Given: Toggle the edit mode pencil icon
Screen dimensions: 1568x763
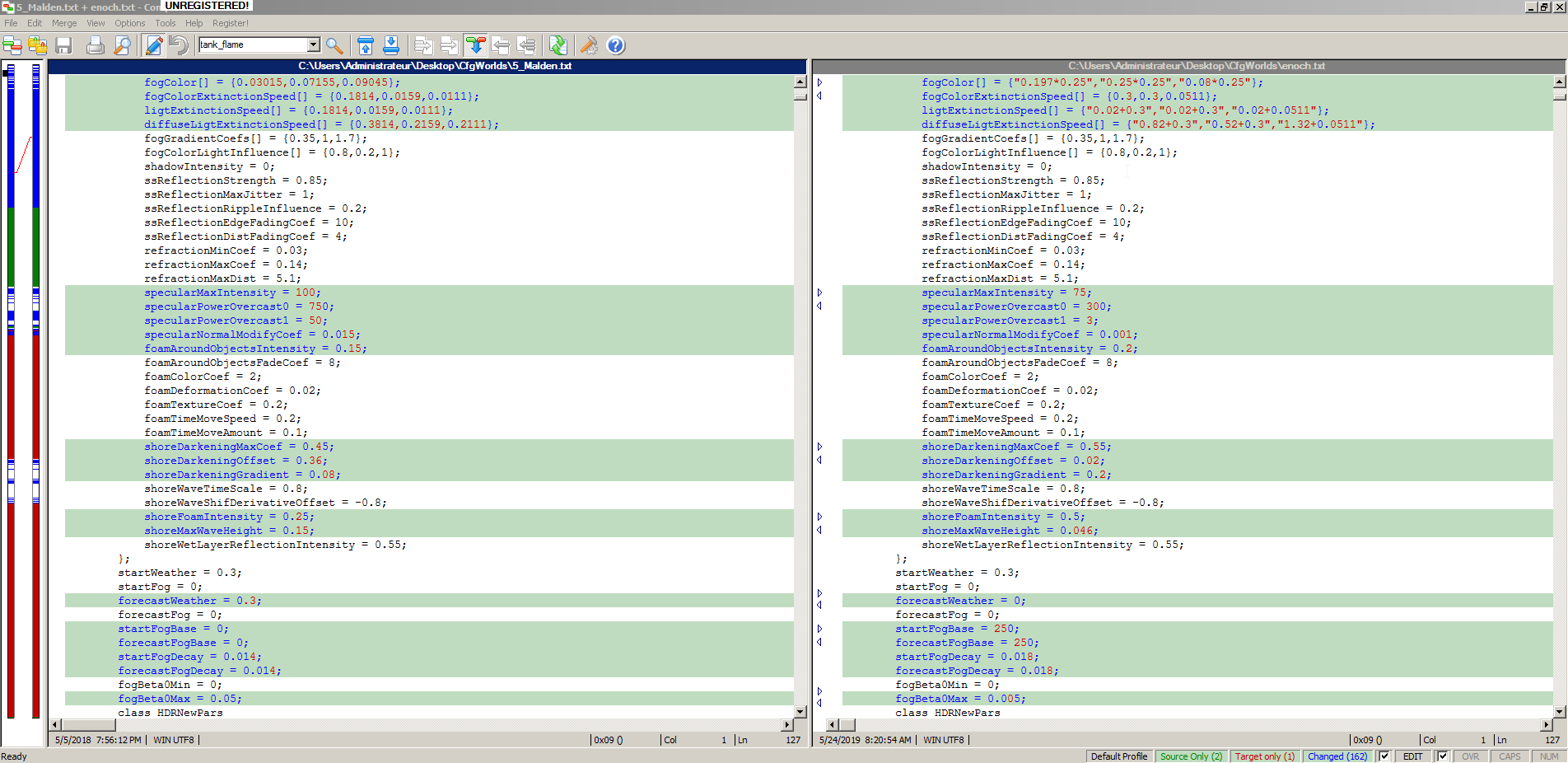Looking at the screenshot, I should pyautogui.click(x=153, y=45).
